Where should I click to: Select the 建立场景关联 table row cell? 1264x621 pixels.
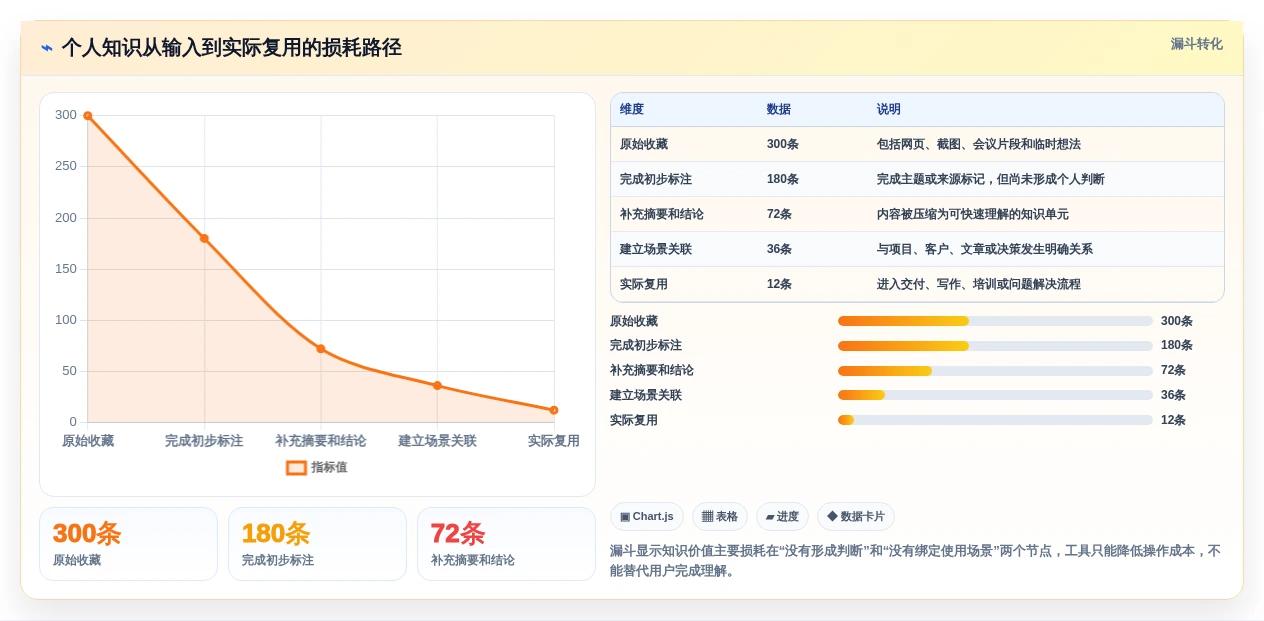click(656, 249)
